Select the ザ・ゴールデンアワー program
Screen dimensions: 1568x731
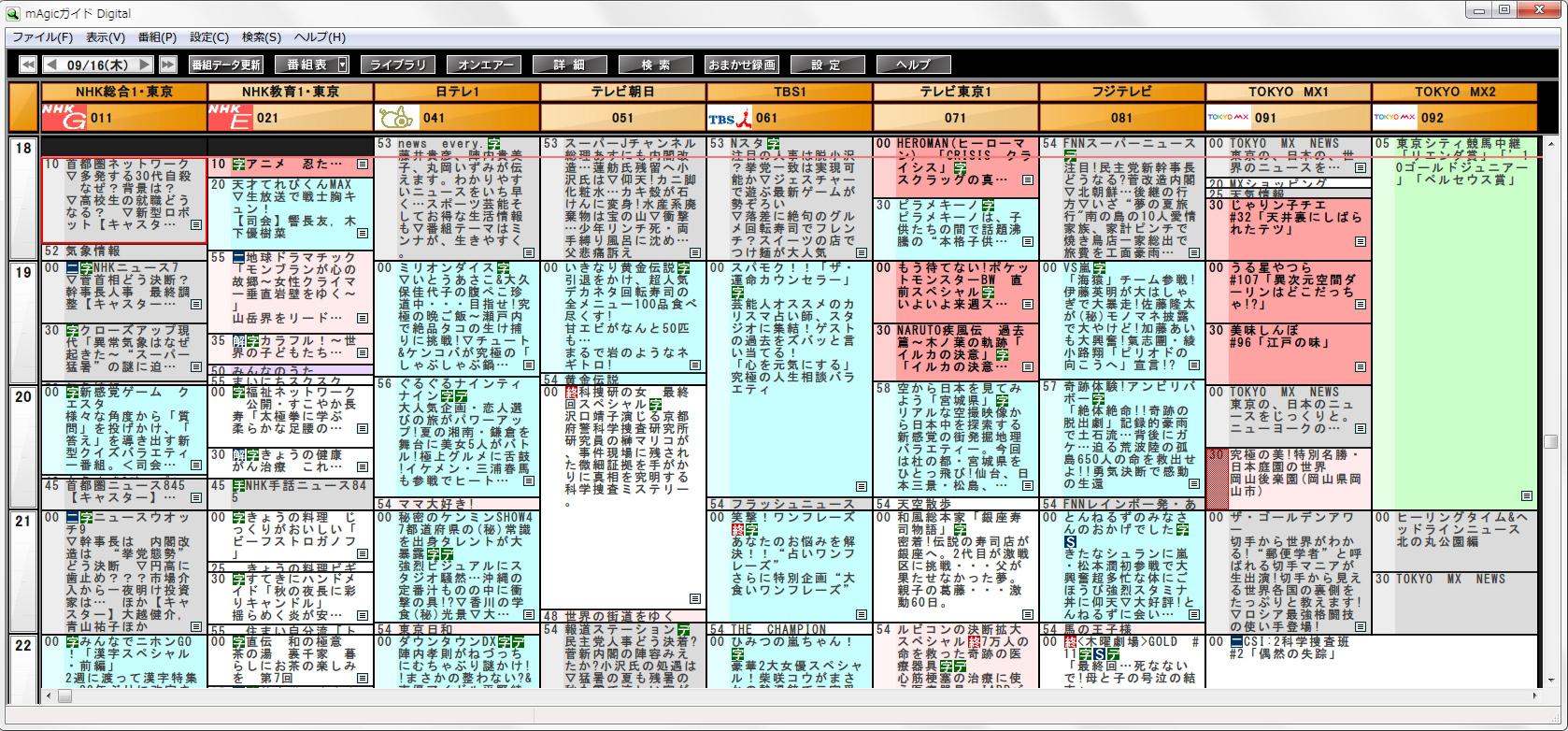[1289, 571]
